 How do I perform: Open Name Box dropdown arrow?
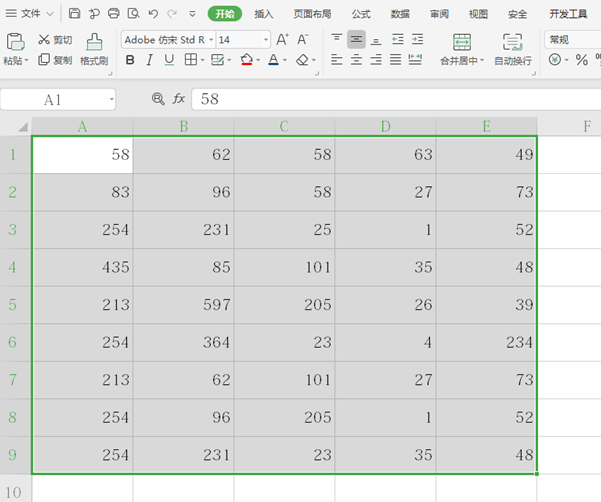coord(111,99)
